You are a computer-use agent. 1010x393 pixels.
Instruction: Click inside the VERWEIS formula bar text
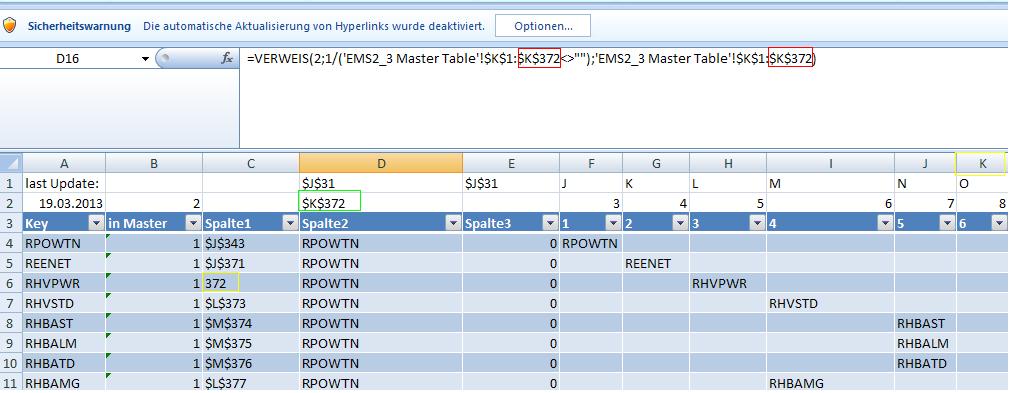click(x=531, y=59)
